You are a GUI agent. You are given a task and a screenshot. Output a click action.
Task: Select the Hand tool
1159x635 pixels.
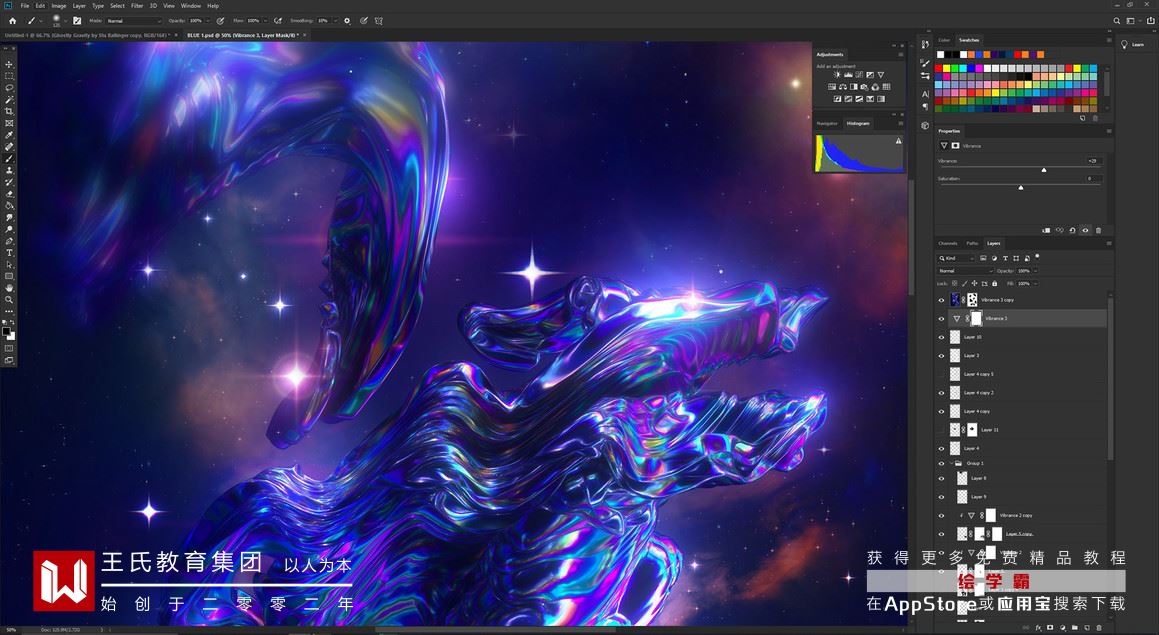pos(9,288)
